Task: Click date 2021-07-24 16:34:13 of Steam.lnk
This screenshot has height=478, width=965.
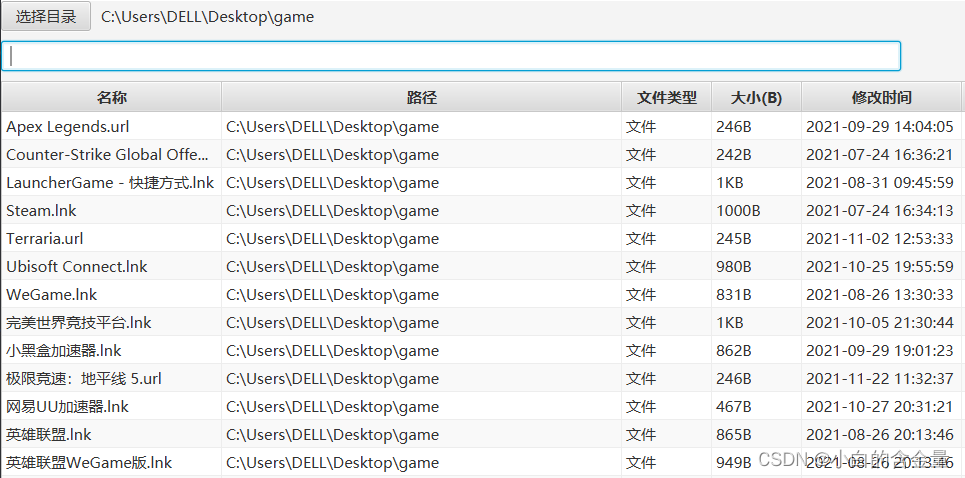Action: click(879, 210)
